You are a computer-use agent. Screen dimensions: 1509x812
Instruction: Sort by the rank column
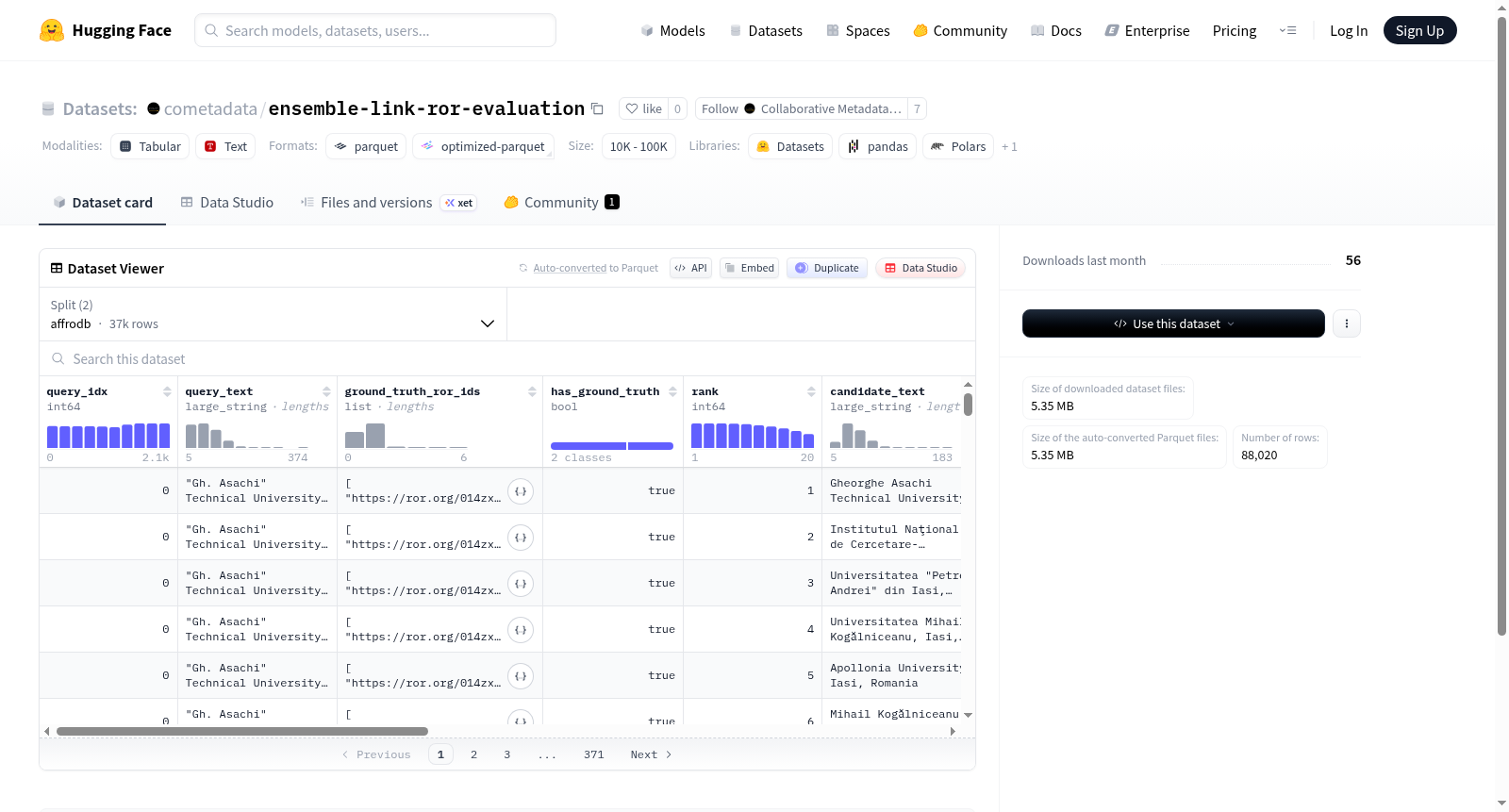point(811,391)
